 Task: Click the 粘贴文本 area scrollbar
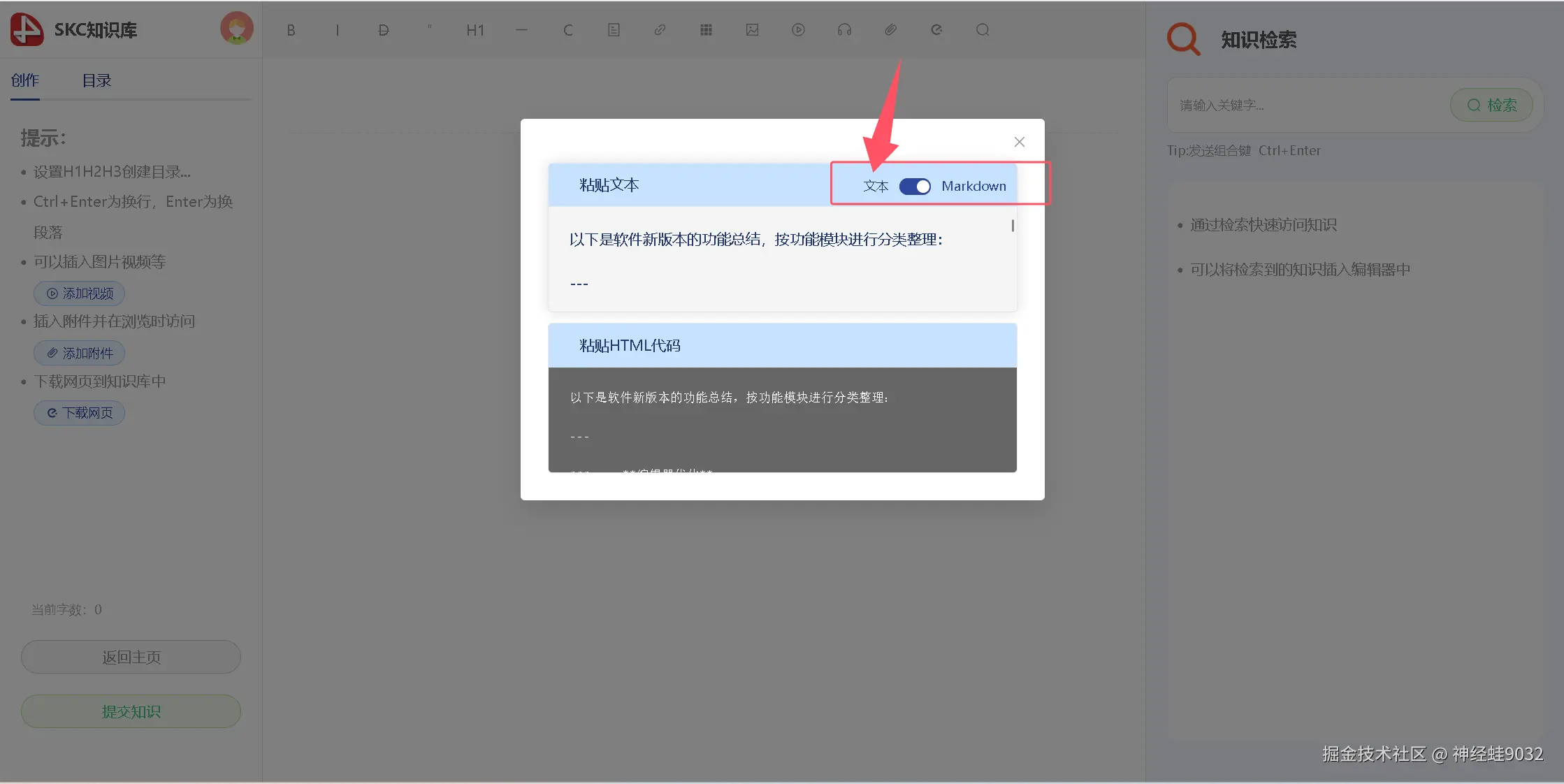(x=1012, y=226)
